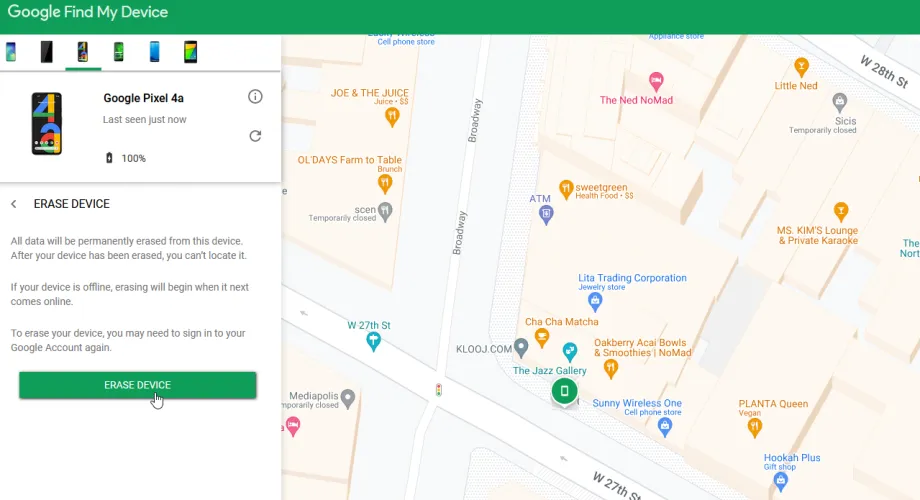Open the sweetgreen restaurant pin

565,187
